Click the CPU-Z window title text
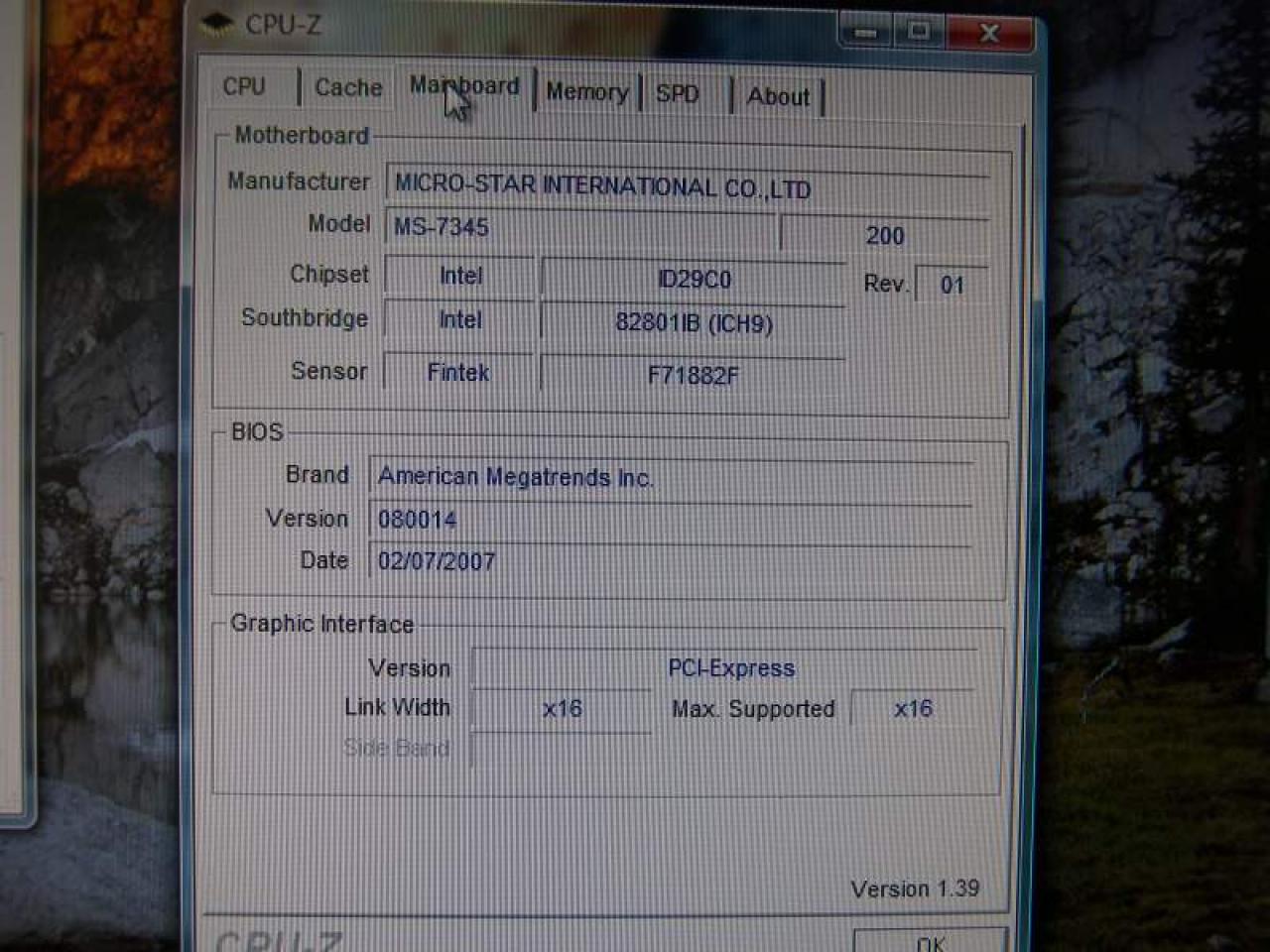Screen dimensions: 1270x952 tap(283, 25)
